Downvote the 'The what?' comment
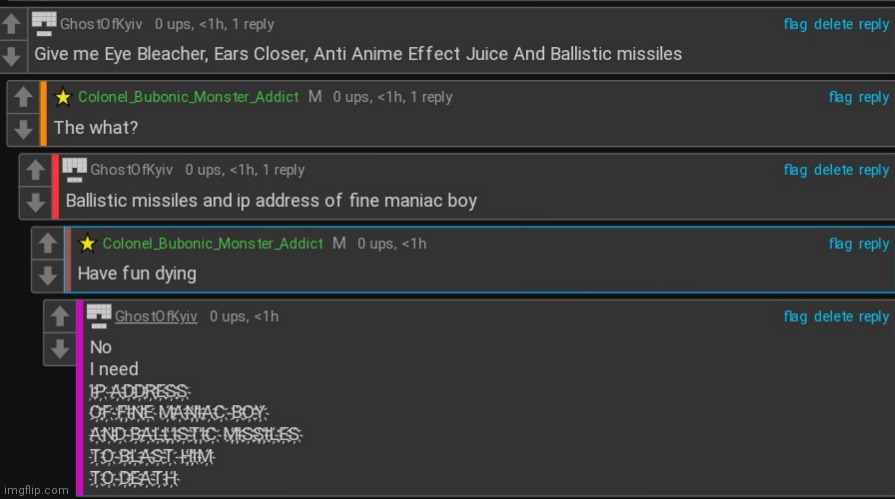The image size is (895, 499). coord(23,129)
